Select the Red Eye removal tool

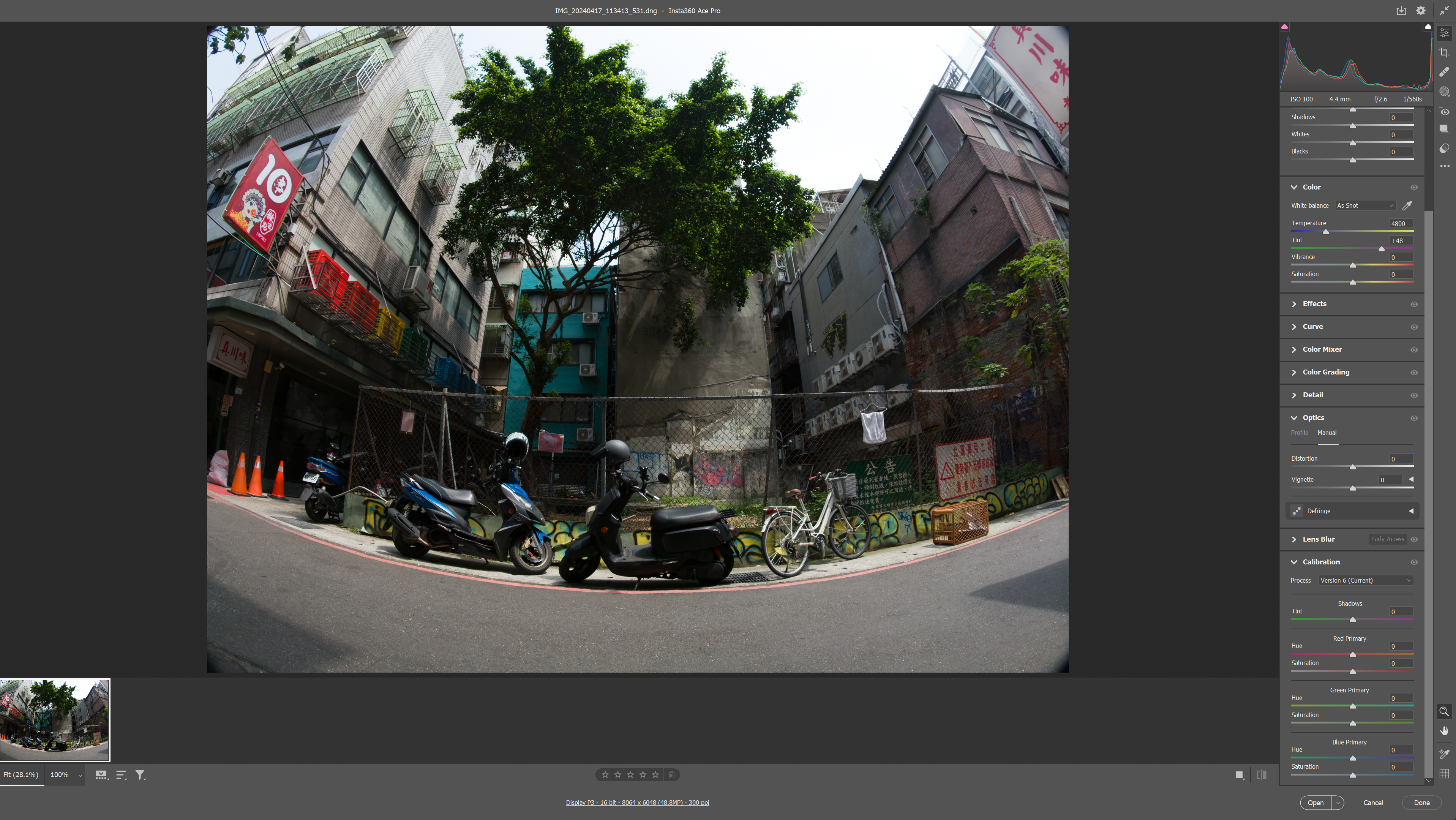point(1444,111)
